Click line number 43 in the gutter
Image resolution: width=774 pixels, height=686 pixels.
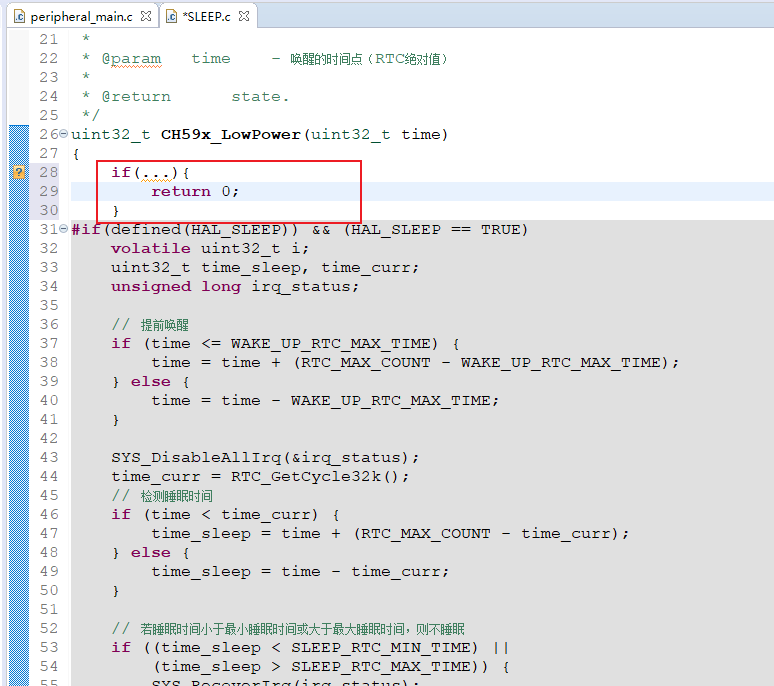click(48, 458)
